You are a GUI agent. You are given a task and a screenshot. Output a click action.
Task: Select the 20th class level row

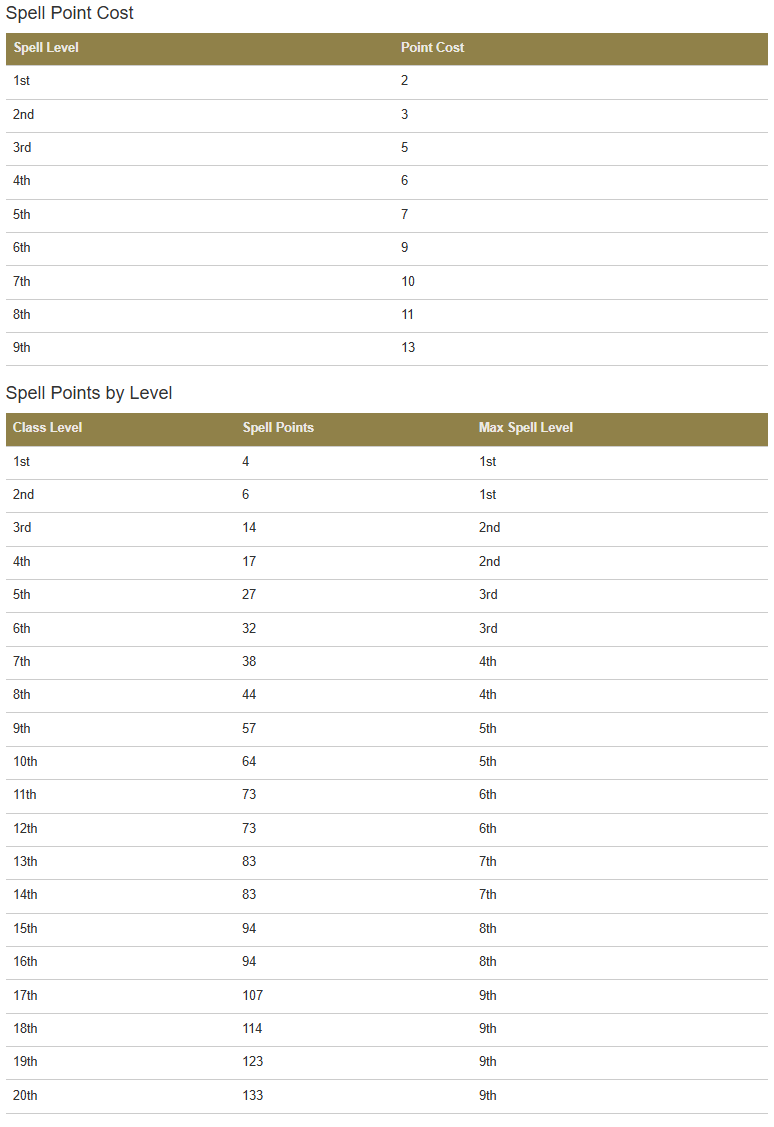(387, 1096)
